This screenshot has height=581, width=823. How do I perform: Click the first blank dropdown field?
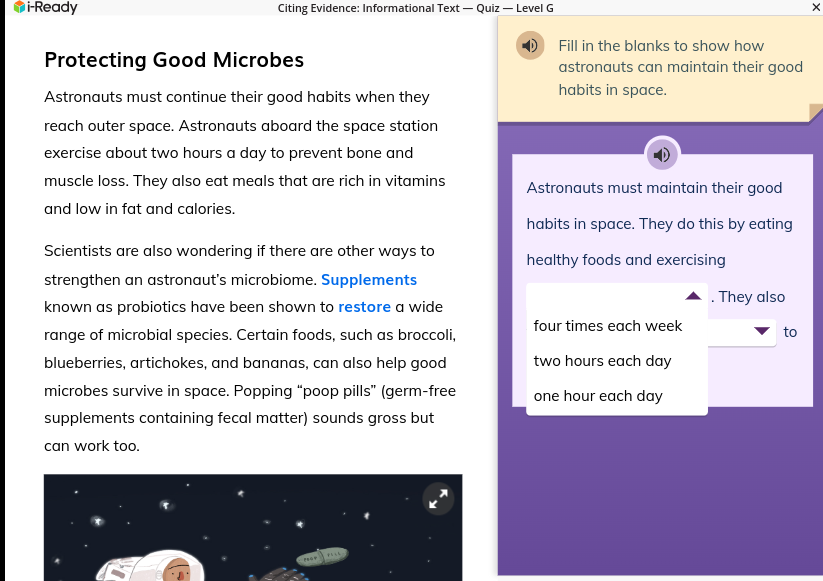point(617,296)
